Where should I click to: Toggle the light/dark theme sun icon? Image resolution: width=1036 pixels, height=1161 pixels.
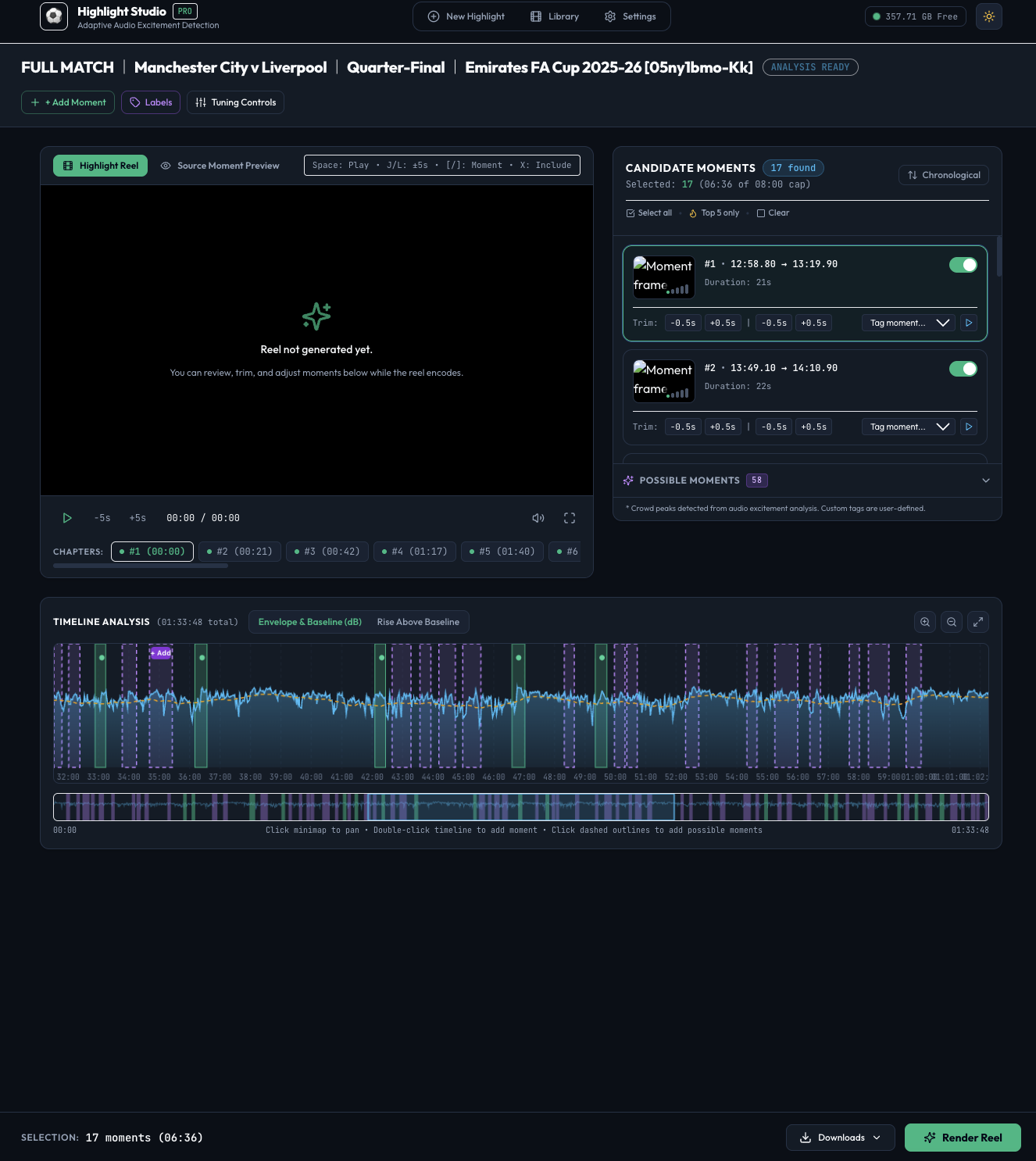(x=989, y=16)
